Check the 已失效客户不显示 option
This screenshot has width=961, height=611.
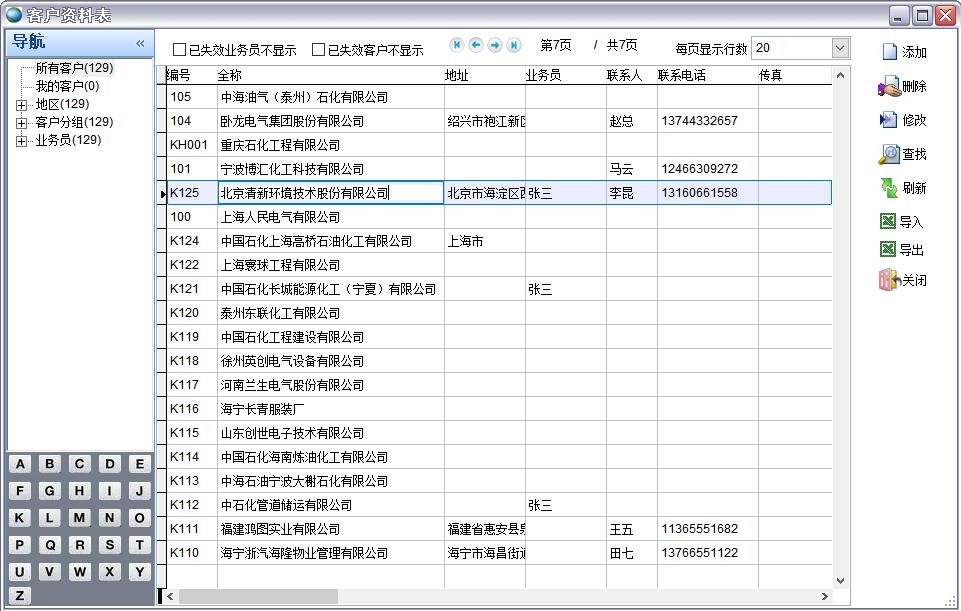[x=317, y=47]
